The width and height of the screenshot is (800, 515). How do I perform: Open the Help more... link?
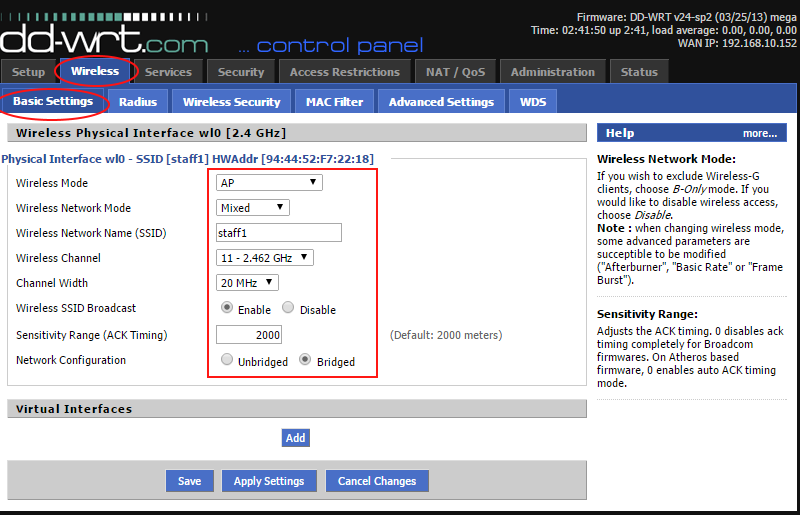[x=759, y=133]
